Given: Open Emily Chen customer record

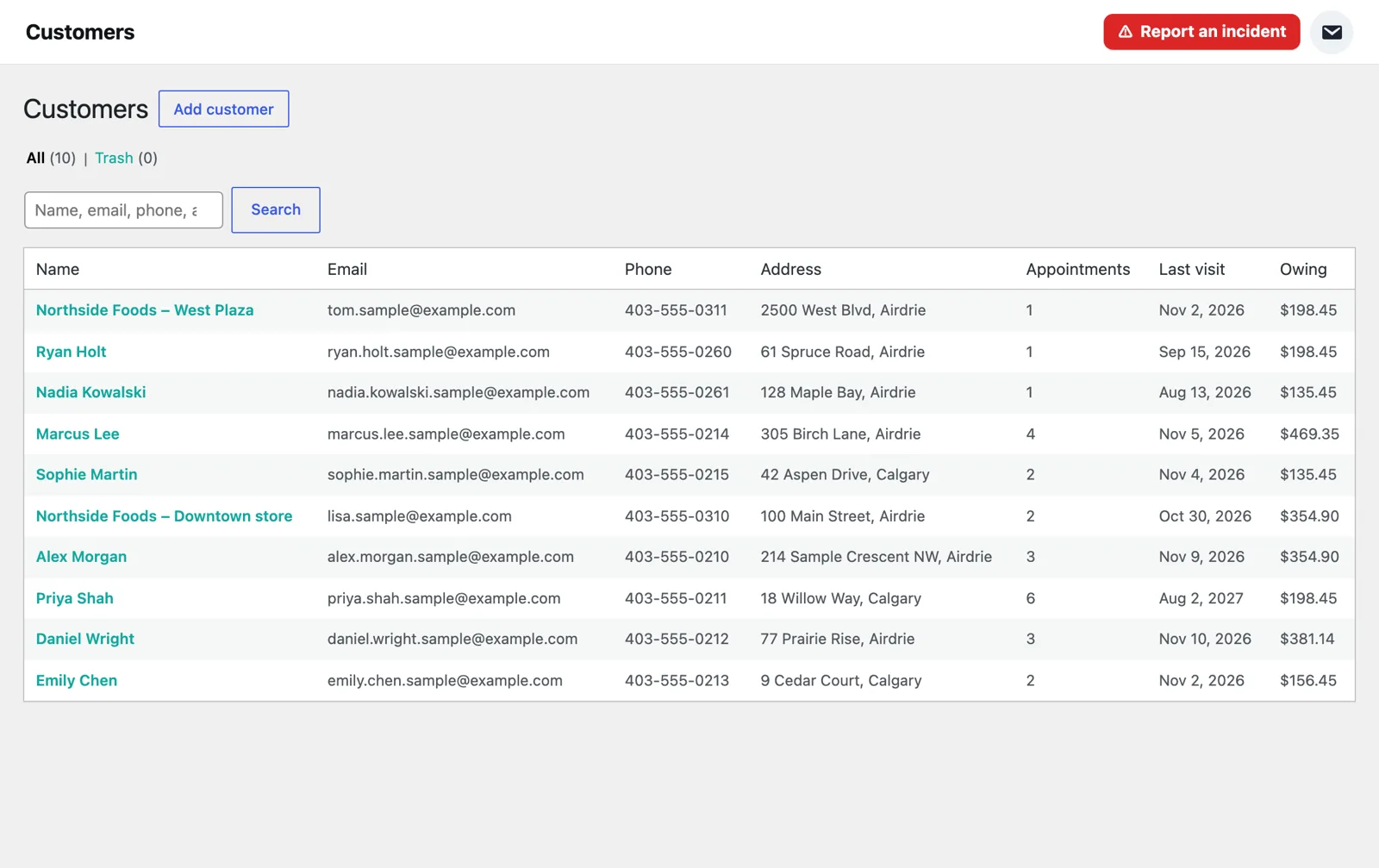Looking at the screenshot, I should 76,680.
